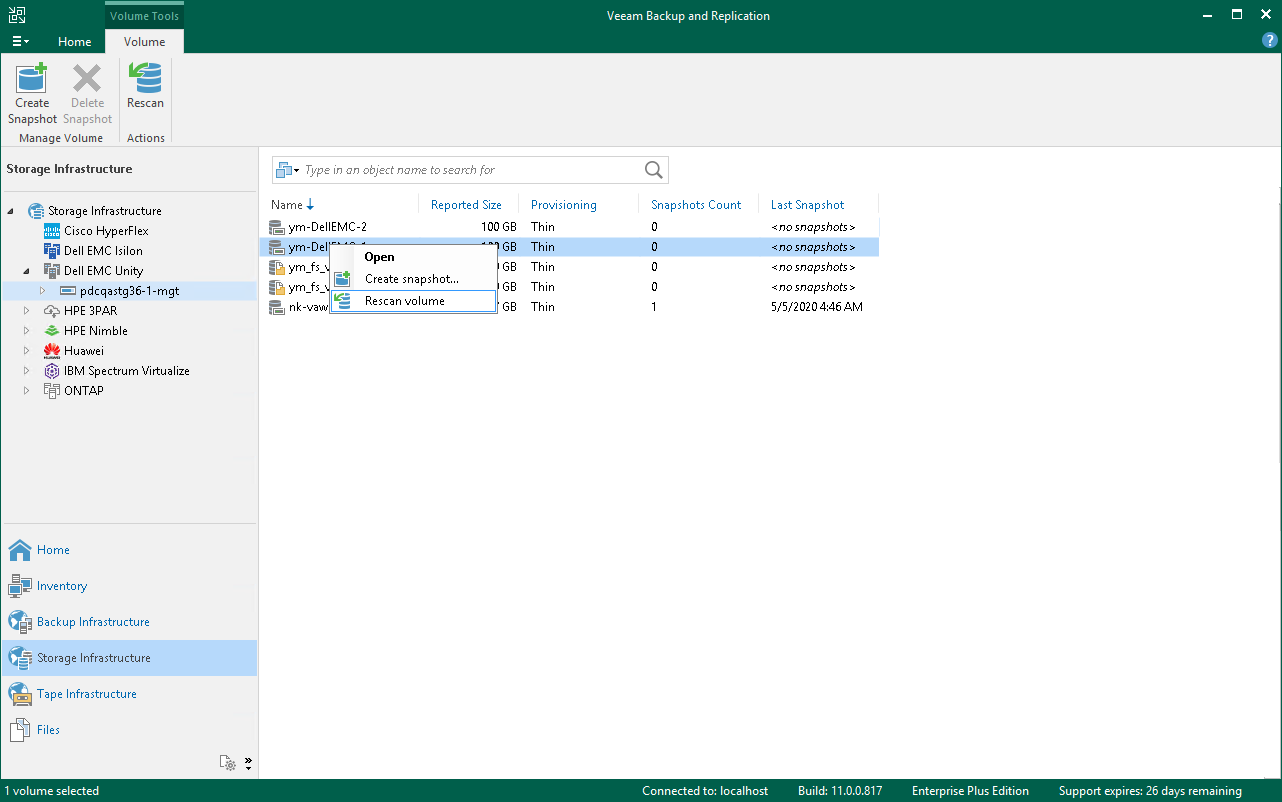Open the Inventory view icon
Viewport: 1282px width, 802px height.
point(20,586)
